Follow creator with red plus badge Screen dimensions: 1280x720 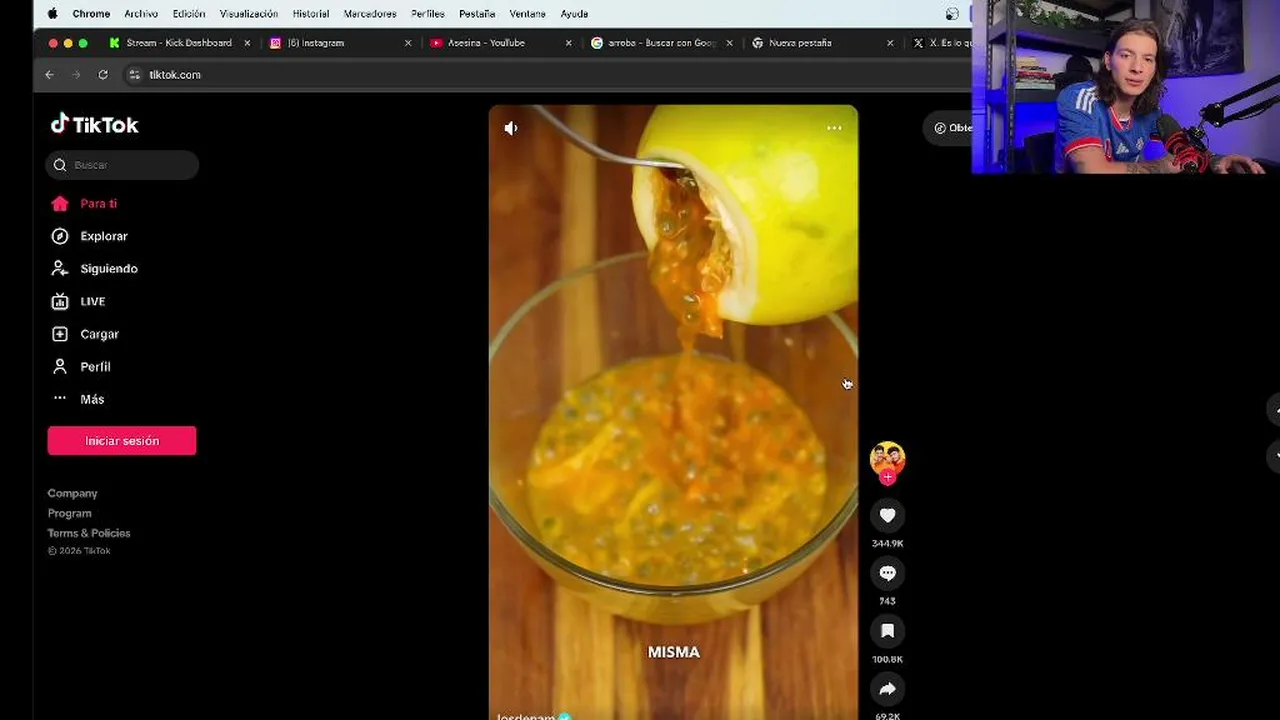pyautogui.click(x=887, y=478)
